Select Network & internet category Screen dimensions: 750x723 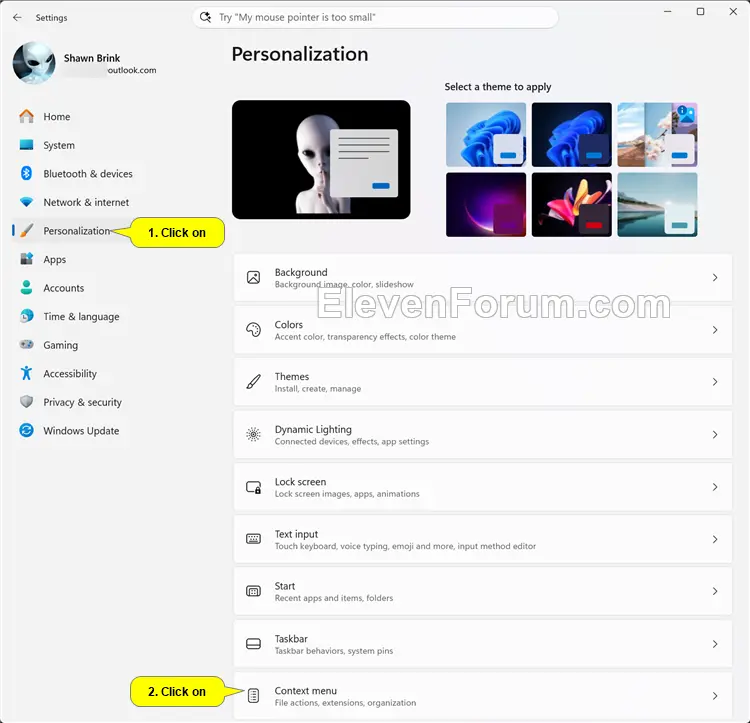86,202
